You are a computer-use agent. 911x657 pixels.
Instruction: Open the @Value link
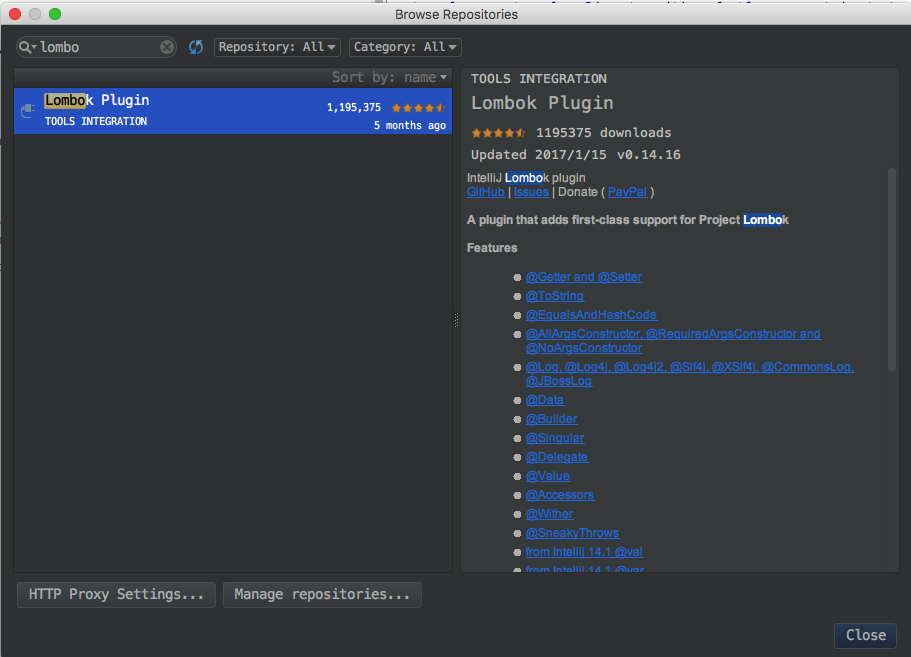point(547,476)
